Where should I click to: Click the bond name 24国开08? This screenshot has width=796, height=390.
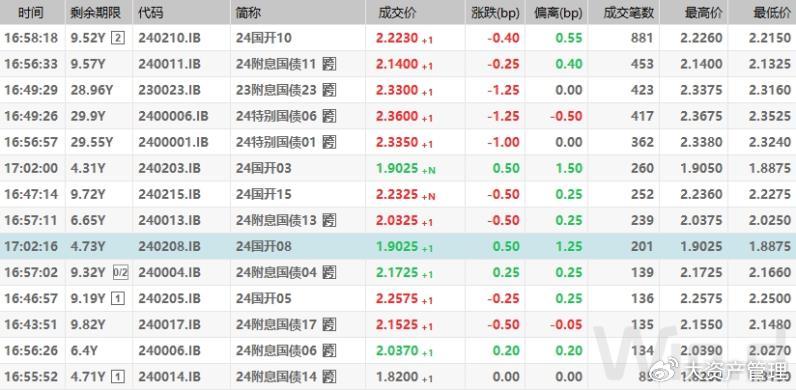263,247
